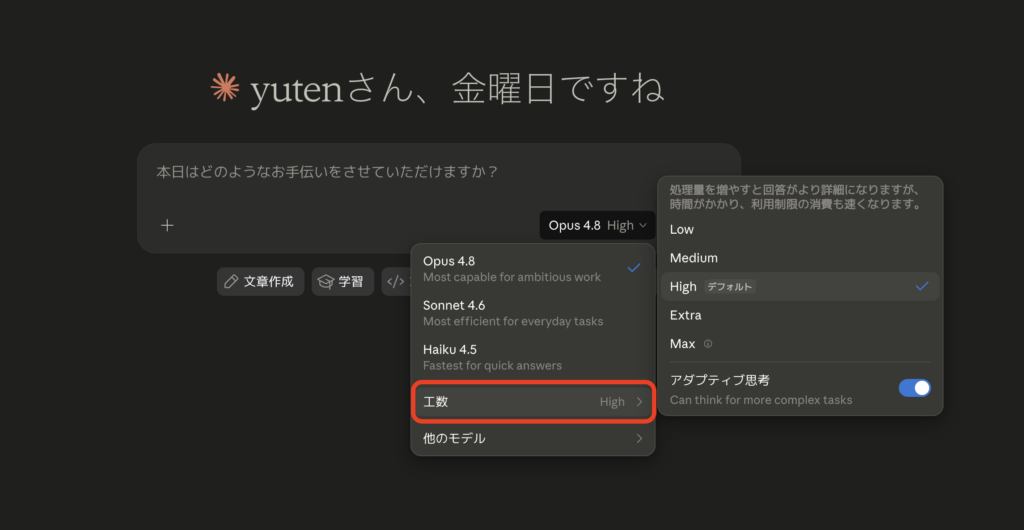This screenshot has width=1024, height=530.
Task: Choose the High デフォルト effort level
Action: tap(800, 286)
